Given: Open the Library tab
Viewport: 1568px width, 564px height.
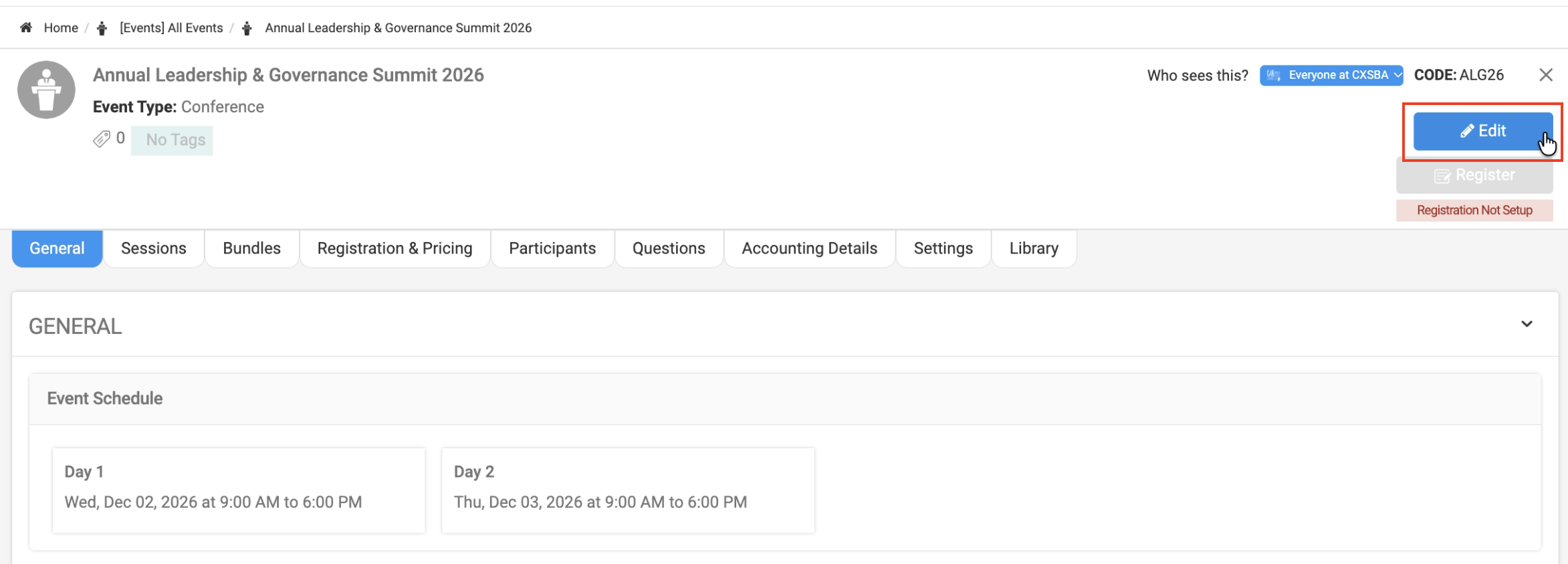Looking at the screenshot, I should pyautogui.click(x=1033, y=248).
